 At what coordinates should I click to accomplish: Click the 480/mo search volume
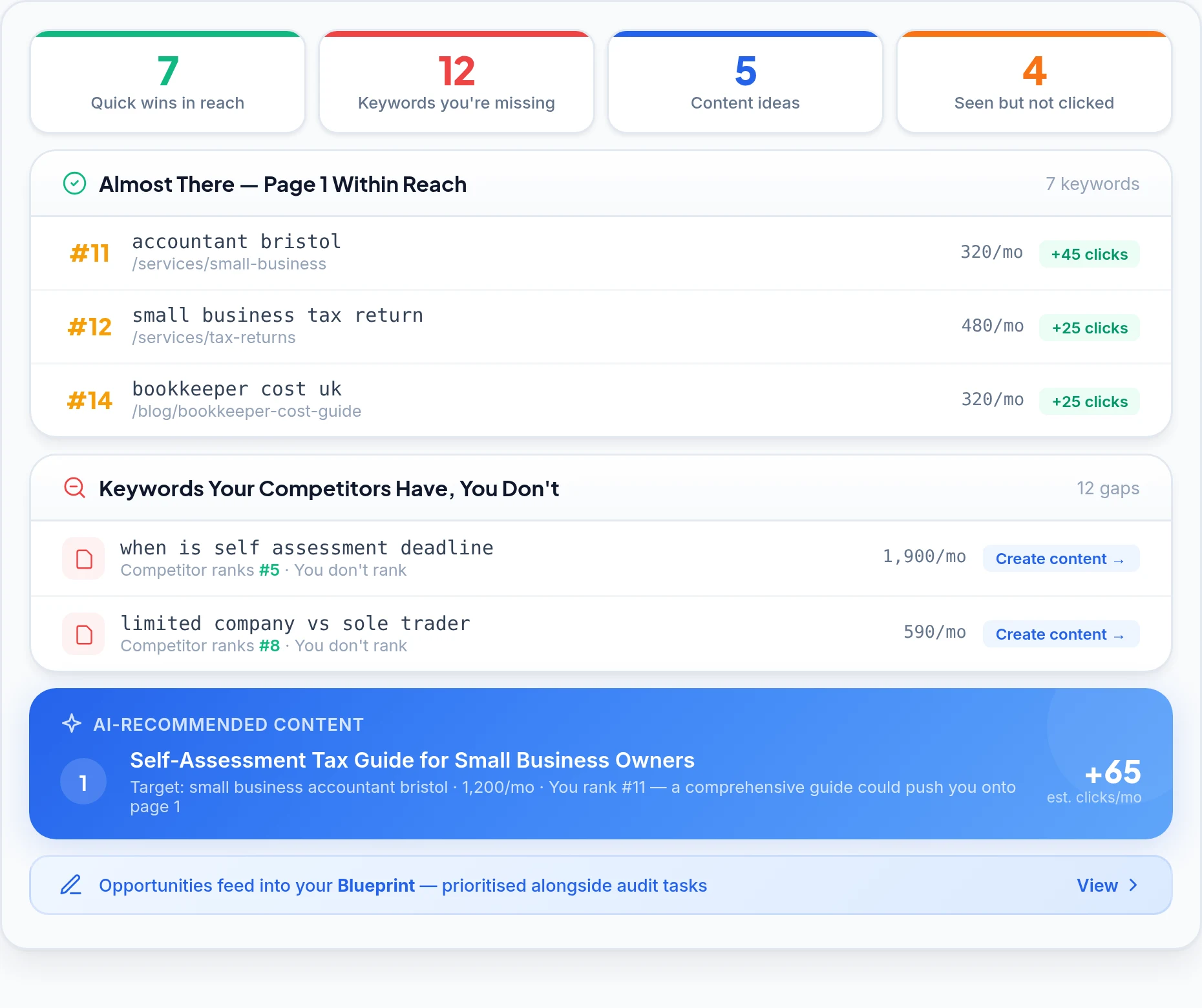click(993, 326)
